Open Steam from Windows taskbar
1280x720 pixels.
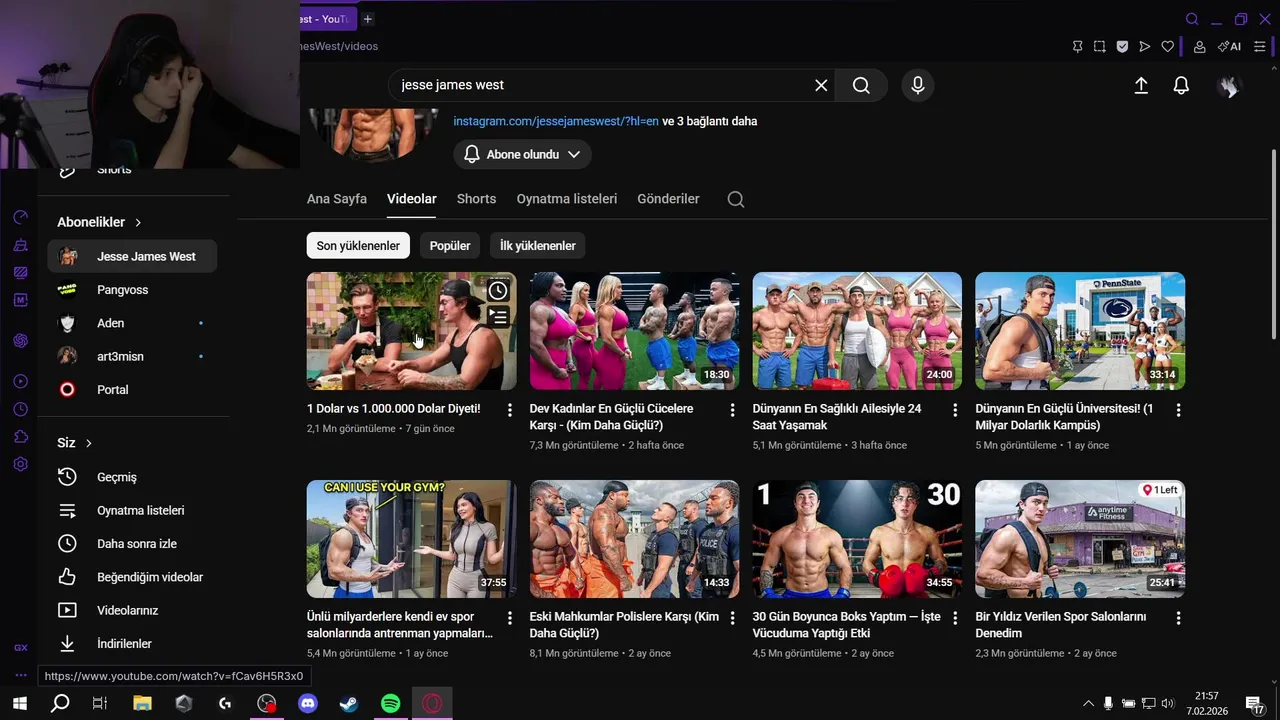(x=349, y=704)
